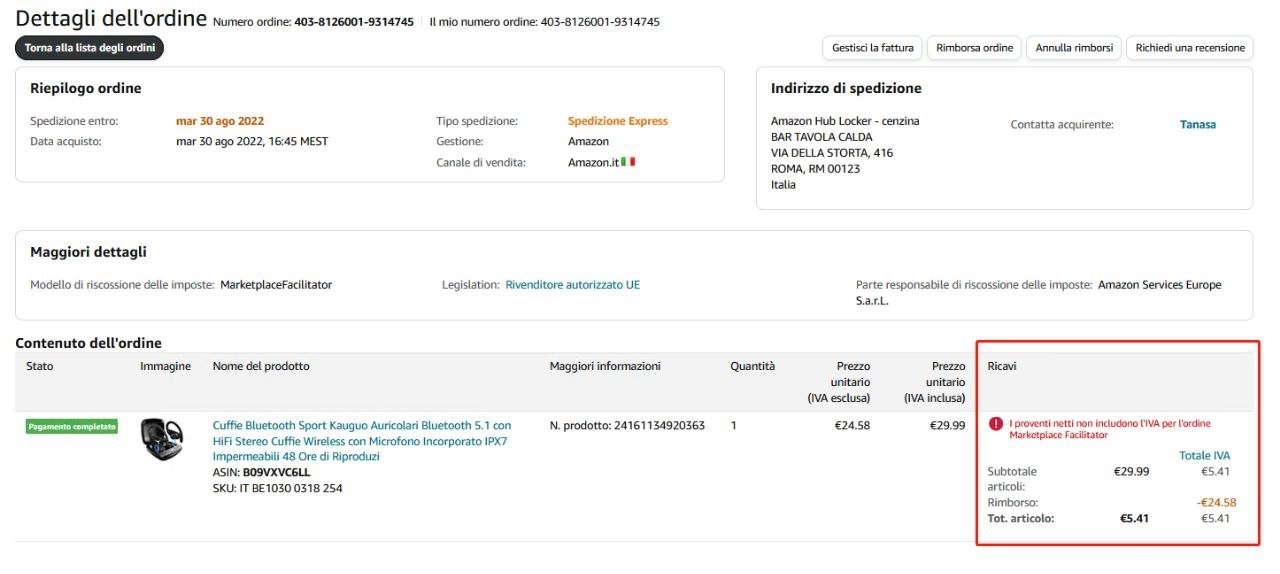The width and height of the screenshot is (1280, 574).
Task: Click the green Pagamento completato badge
Action: 72,426
